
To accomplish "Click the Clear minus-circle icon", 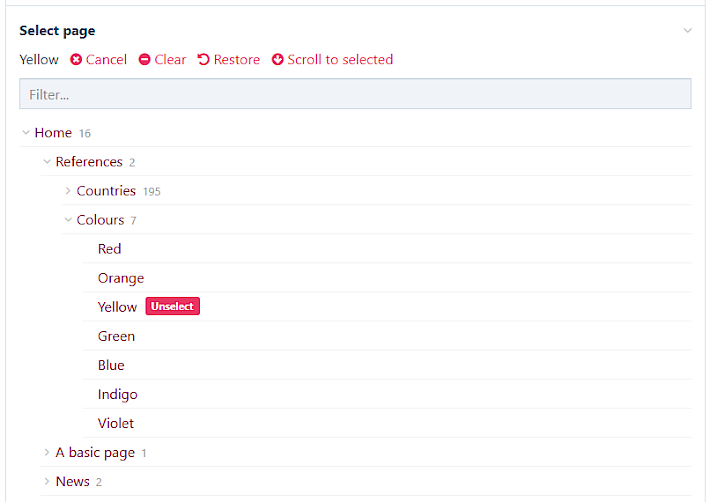I will (145, 60).
